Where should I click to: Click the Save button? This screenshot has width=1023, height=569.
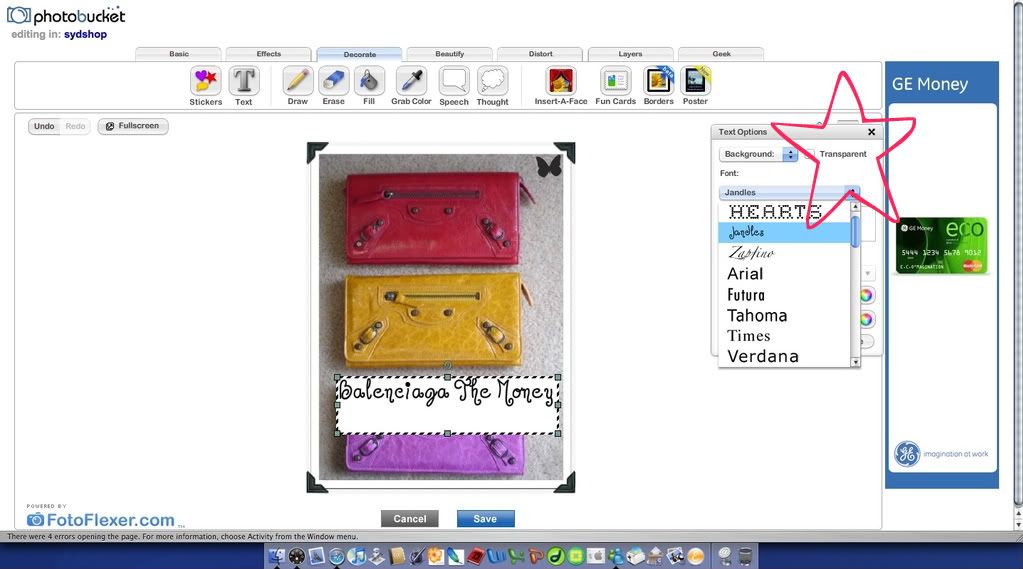click(485, 519)
